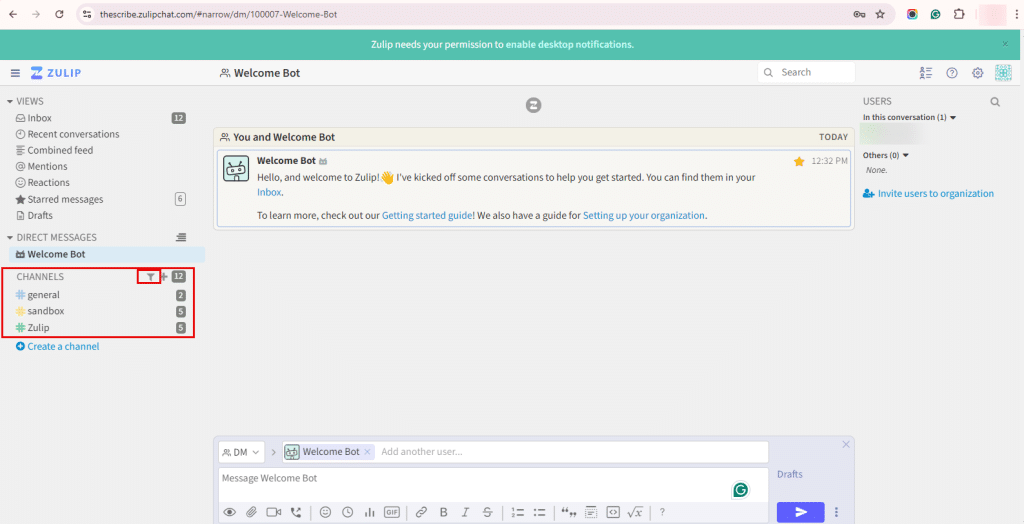Open the Getting started guide link

click(x=428, y=216)
